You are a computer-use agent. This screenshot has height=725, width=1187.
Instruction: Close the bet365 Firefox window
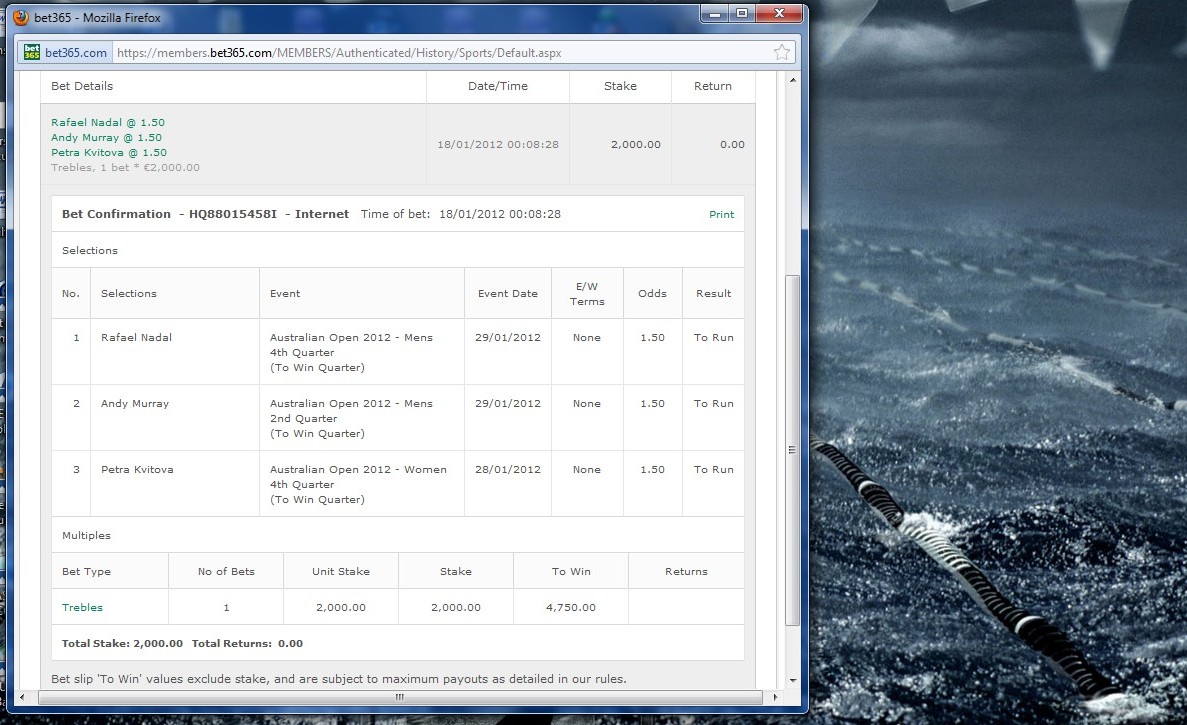(779, 14)
